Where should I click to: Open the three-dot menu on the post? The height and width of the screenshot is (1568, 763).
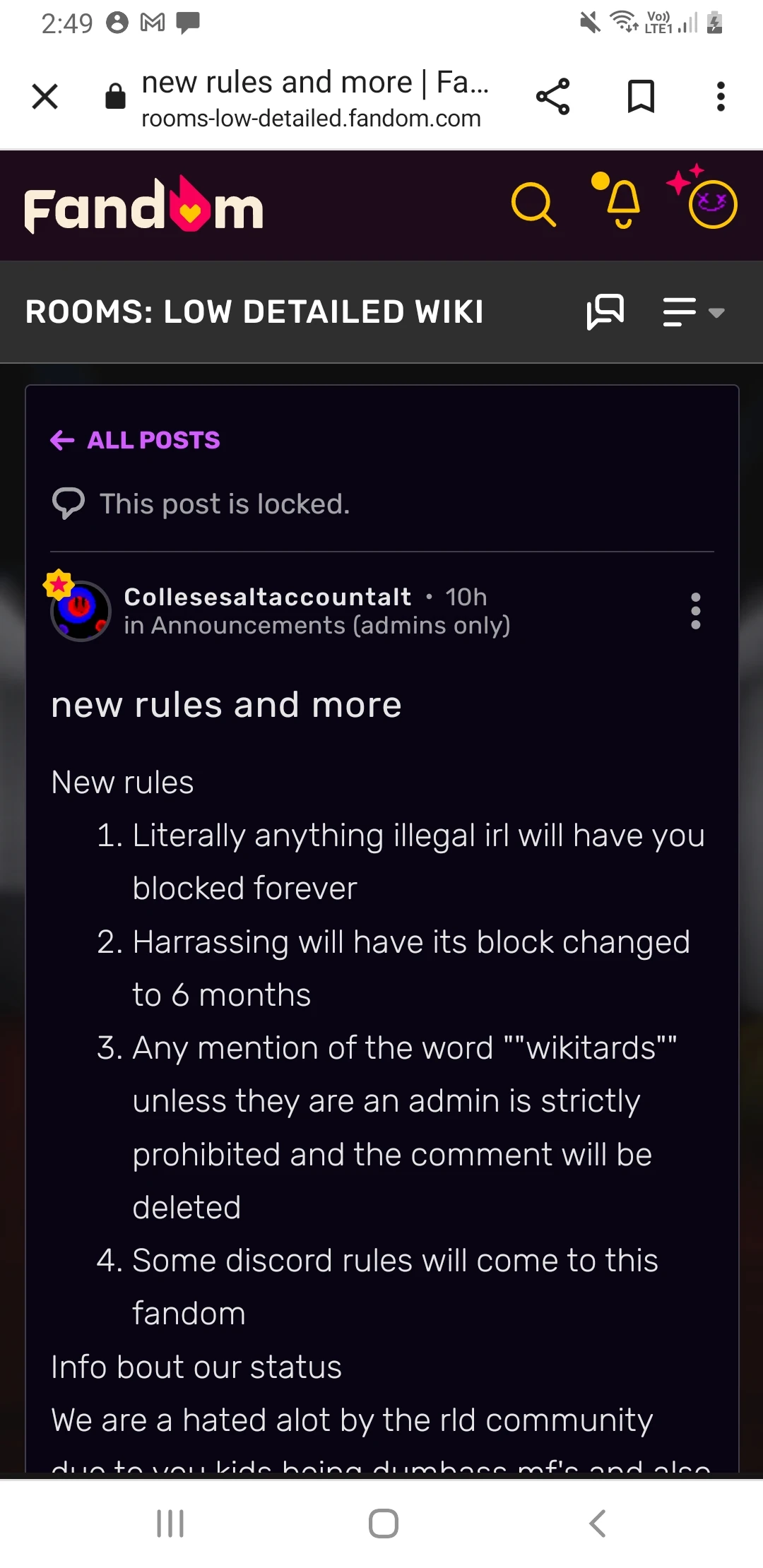coord(696,610)
